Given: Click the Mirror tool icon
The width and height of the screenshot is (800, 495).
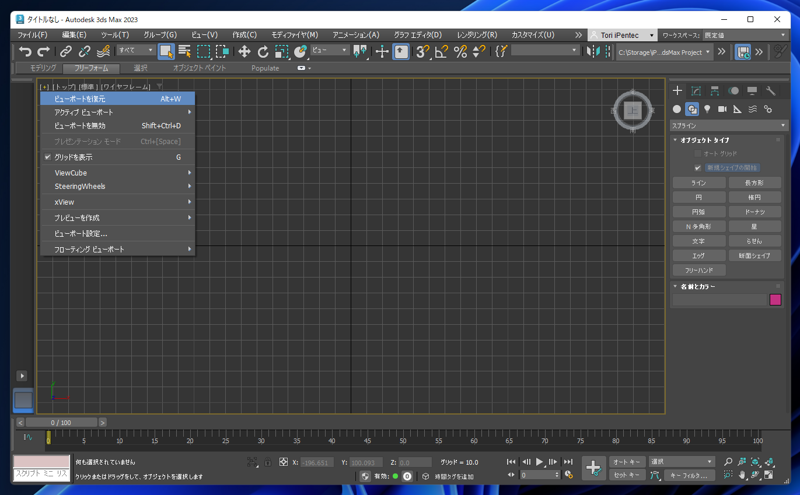Looking at the screenshot, I should [x=593, y=52].
